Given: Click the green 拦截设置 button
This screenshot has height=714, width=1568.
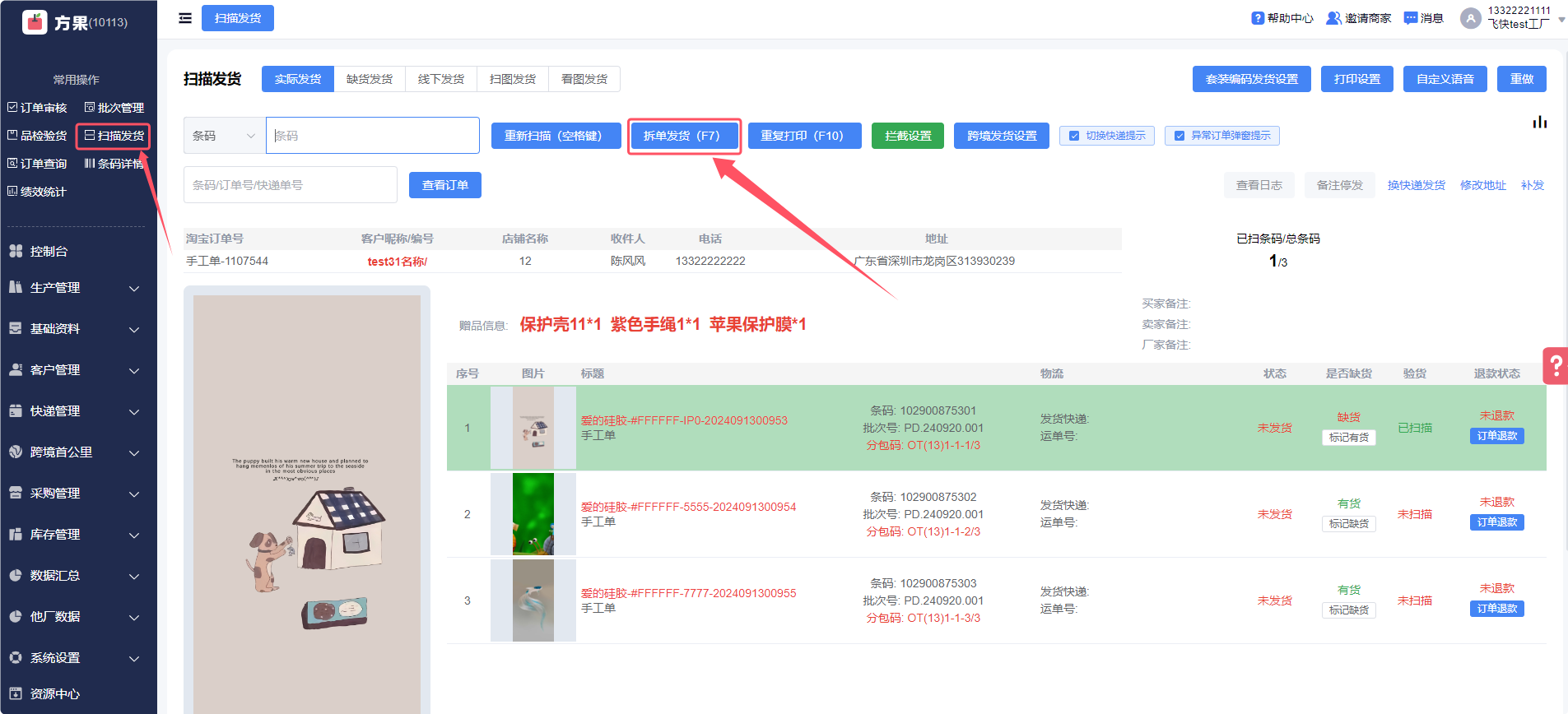Looking at the screenshot, I should coord(908,136).
